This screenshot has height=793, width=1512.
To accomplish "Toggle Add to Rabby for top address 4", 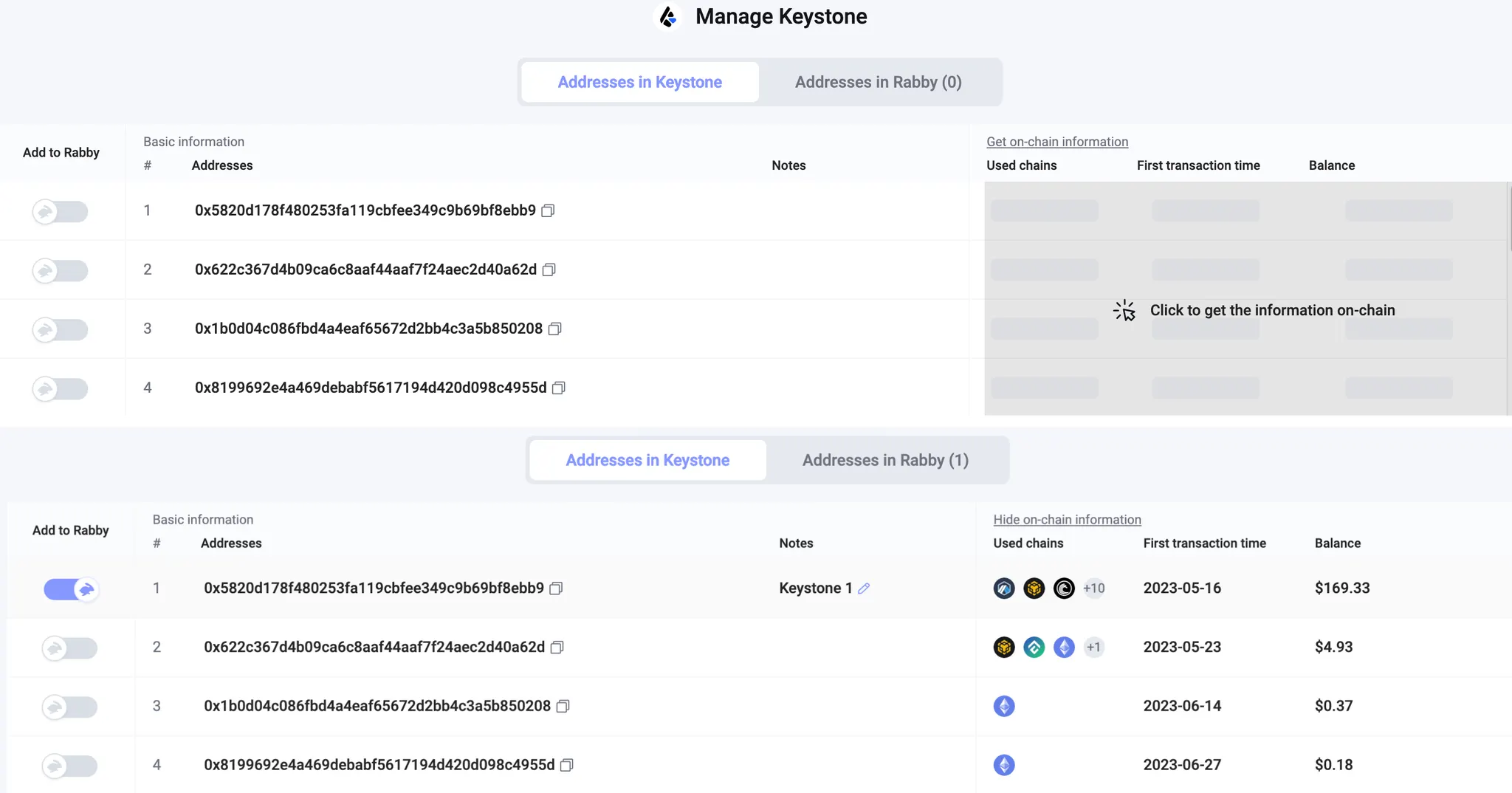I will point(60,388).
